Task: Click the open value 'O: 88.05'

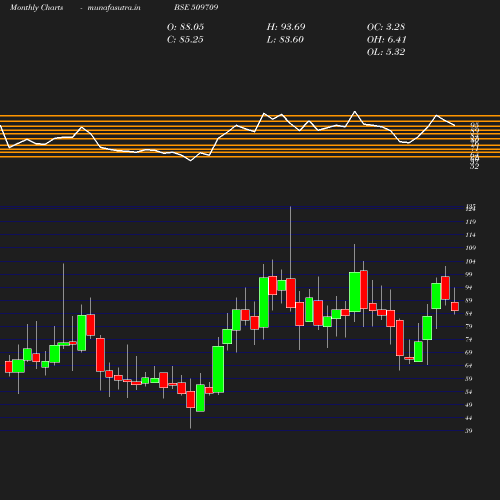Action: click(x=185, y=27)
